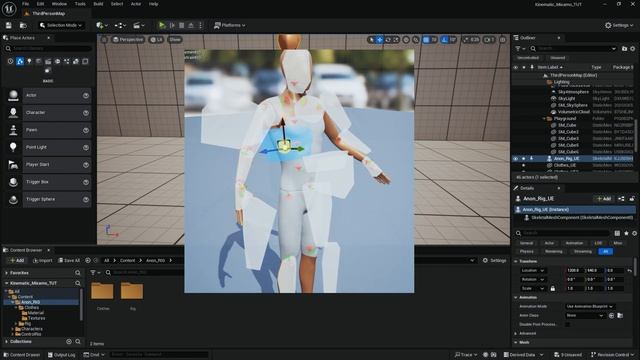Open the Settings menu in top toolbar
The width and height of the screenshot is (640, 360).
(x=619, y=25)
